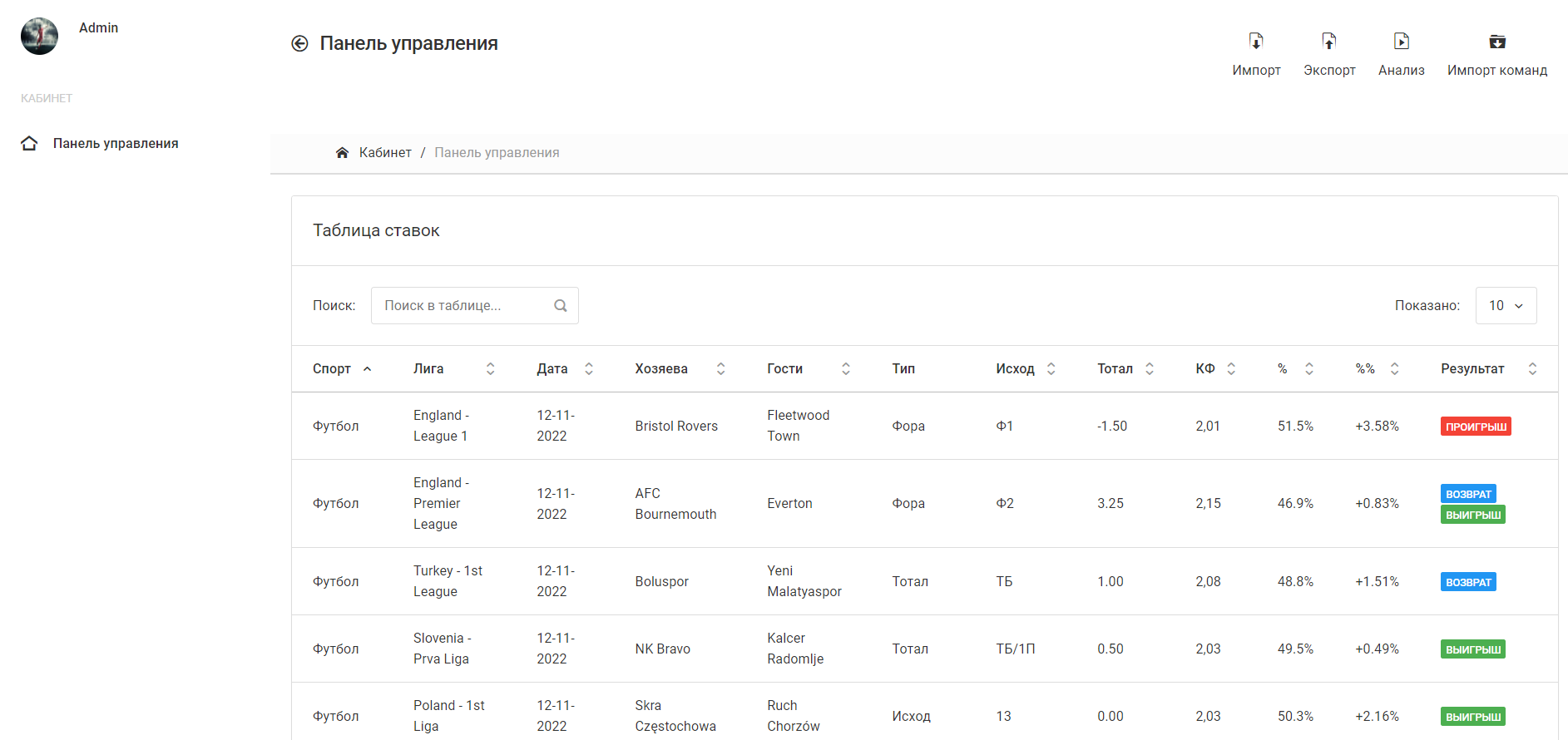The width and height of the screenshot is (1568, 740).
Task: Click the breadcrumb house icon
Action: coord(342,152)
